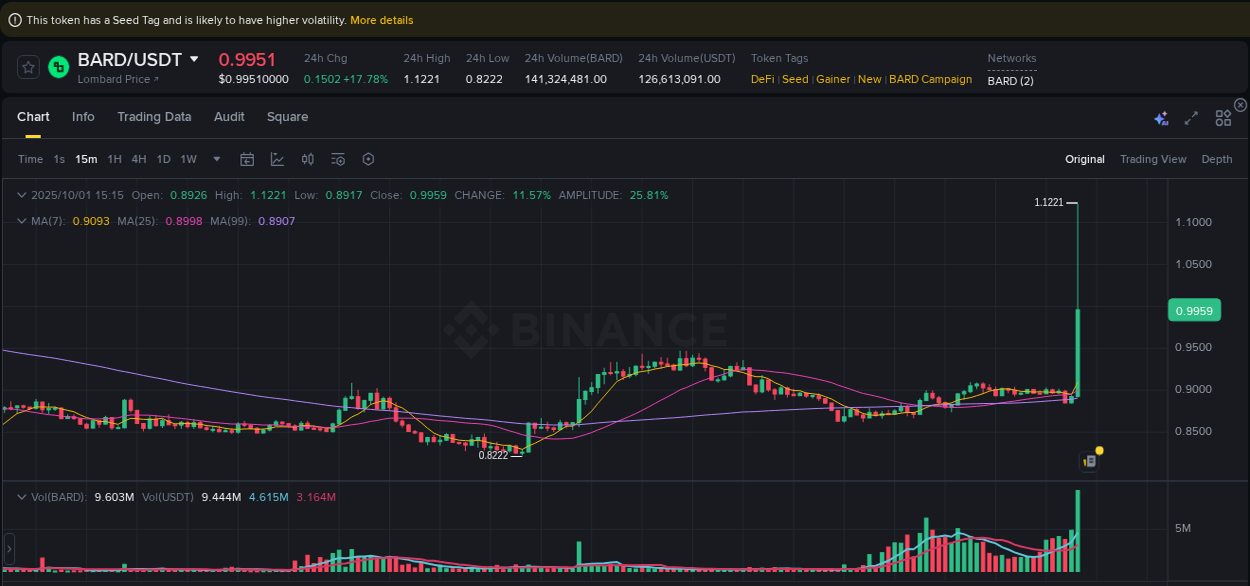Launch the AI assistant sparkle icon
This screenshot has height=586, width=1250.
tap(1161, 118)
